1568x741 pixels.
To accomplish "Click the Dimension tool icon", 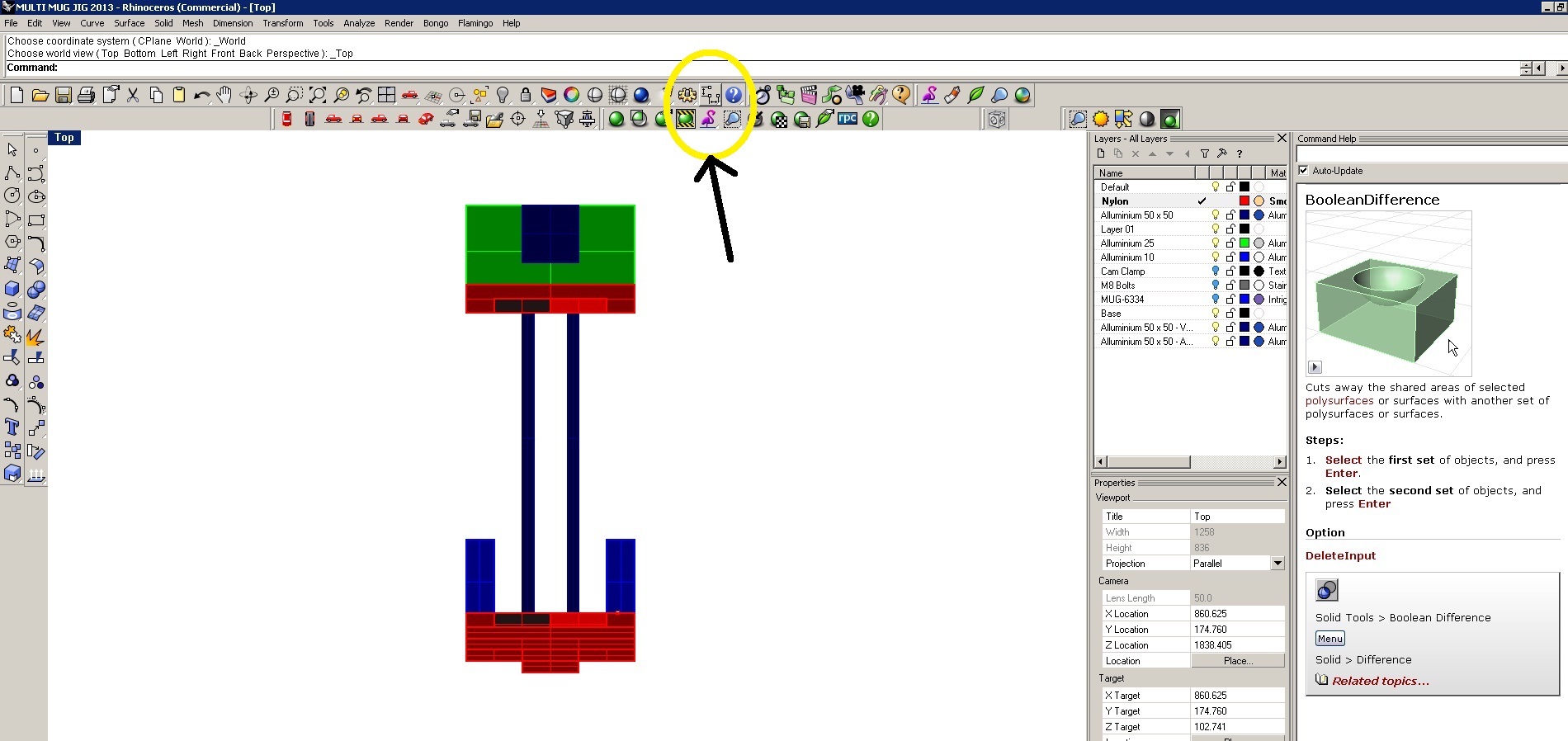I will (711, 95).
